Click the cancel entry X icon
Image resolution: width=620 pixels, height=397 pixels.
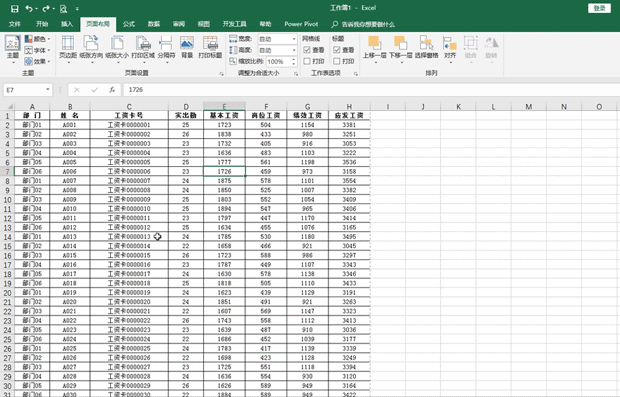point(77,90)
